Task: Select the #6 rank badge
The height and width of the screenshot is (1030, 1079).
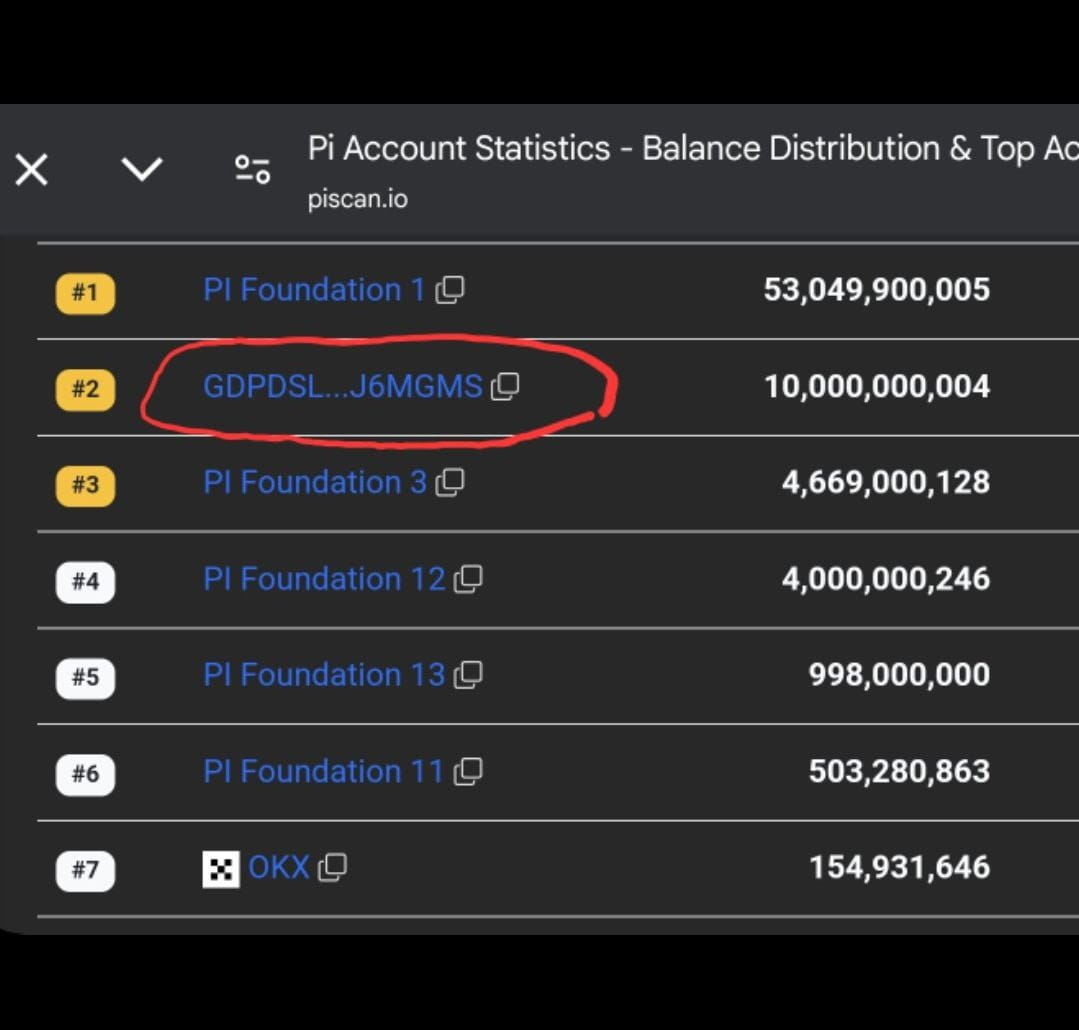Action: (85, 774)
